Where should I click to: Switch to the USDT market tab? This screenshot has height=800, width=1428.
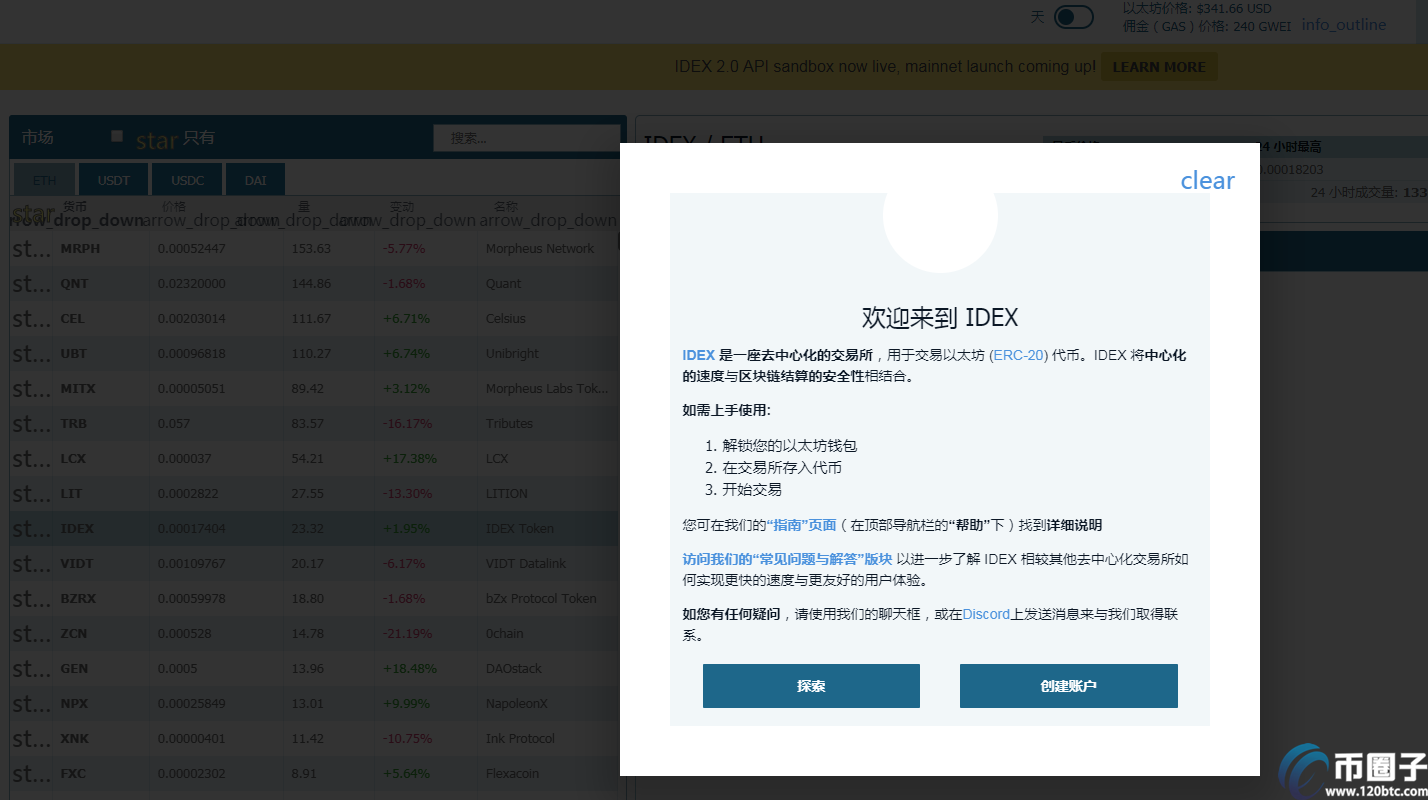click(113, 179)
